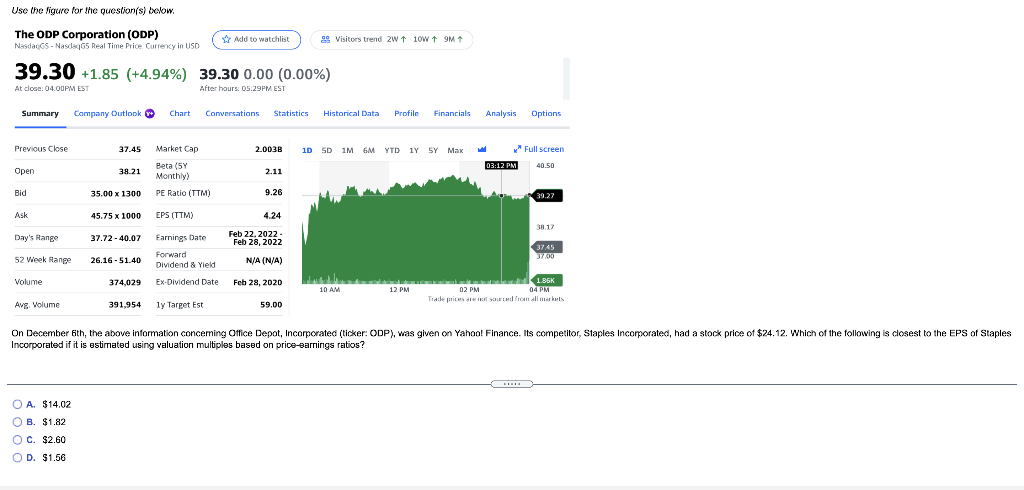Select answer option B $1.82
Screen dimensions: 1024x490
(18, 422)
